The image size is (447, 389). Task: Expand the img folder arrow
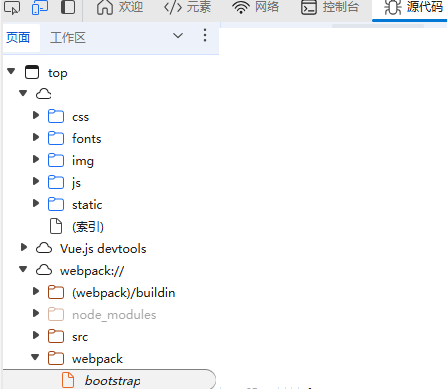[x=36, y=159]
